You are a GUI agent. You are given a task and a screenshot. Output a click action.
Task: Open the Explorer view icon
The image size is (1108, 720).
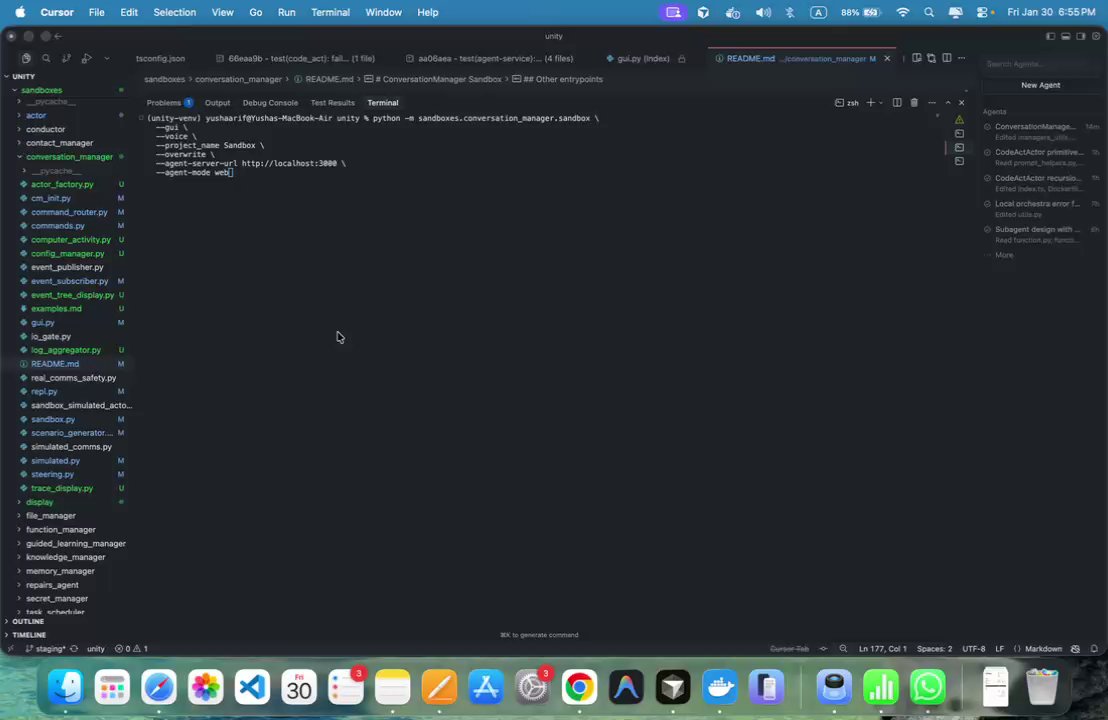point(26,59)
